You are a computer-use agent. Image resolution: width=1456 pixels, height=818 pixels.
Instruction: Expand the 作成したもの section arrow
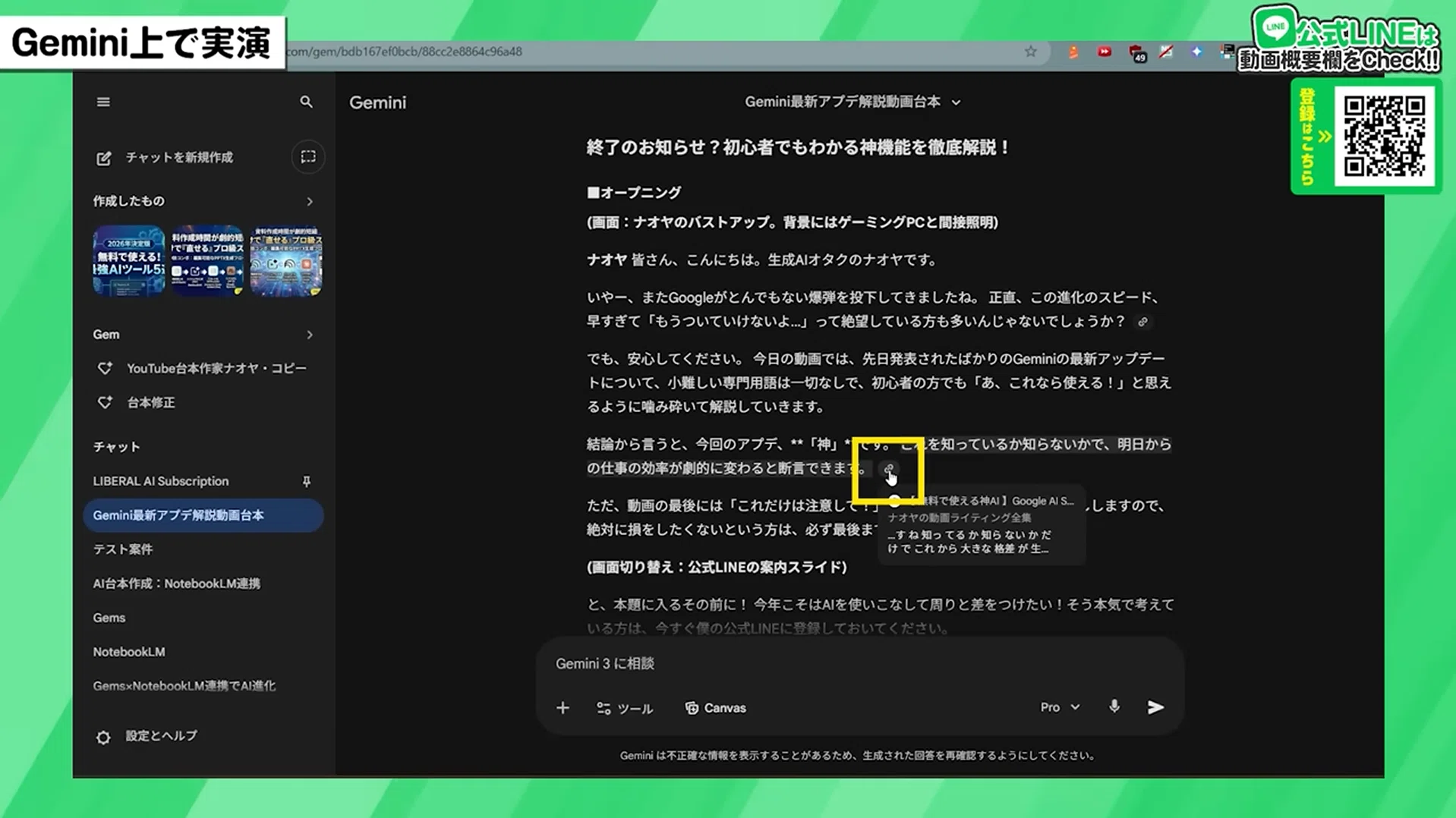tap(309, 201)
